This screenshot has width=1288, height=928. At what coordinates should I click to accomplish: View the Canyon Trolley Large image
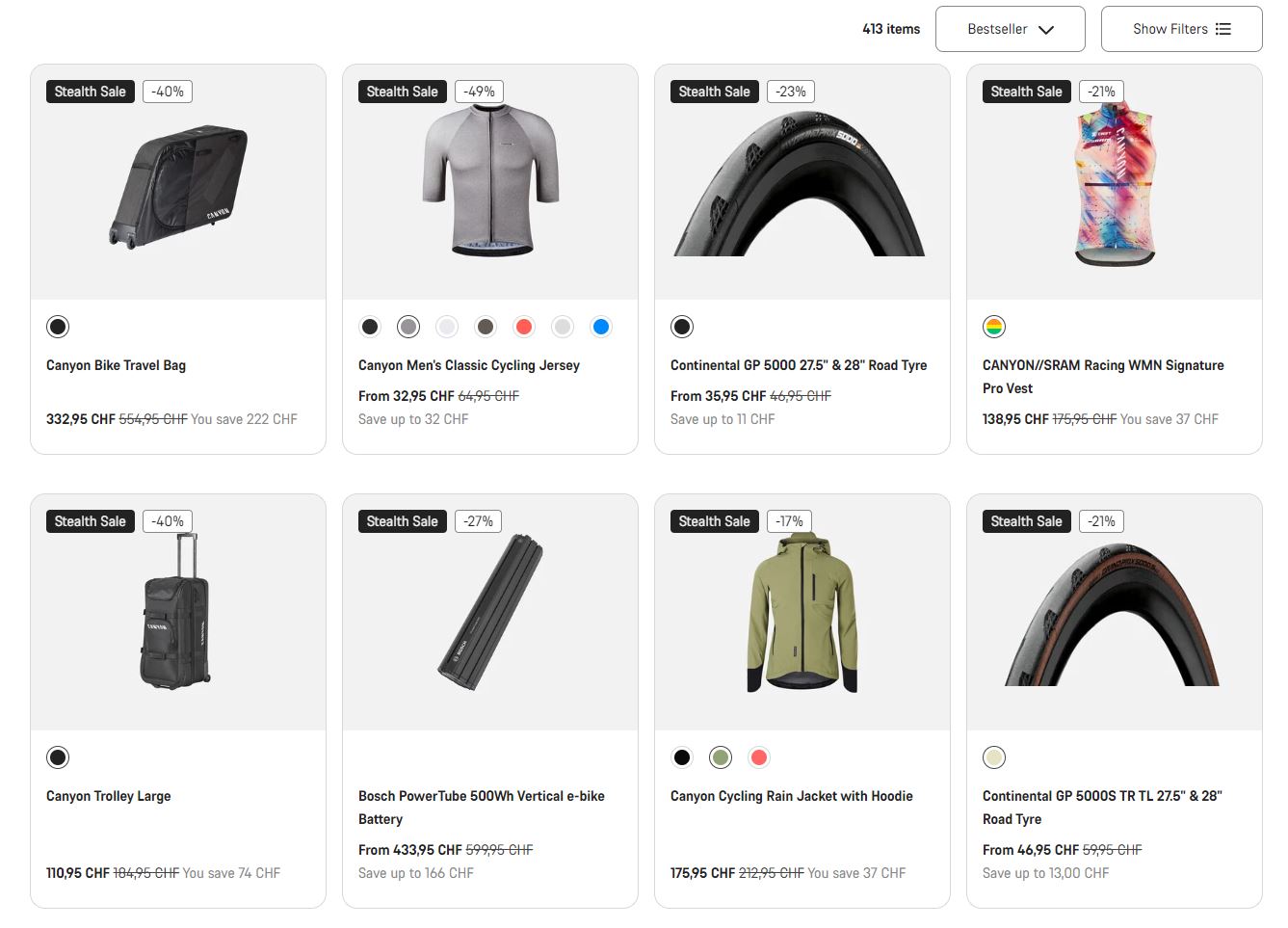178,612
